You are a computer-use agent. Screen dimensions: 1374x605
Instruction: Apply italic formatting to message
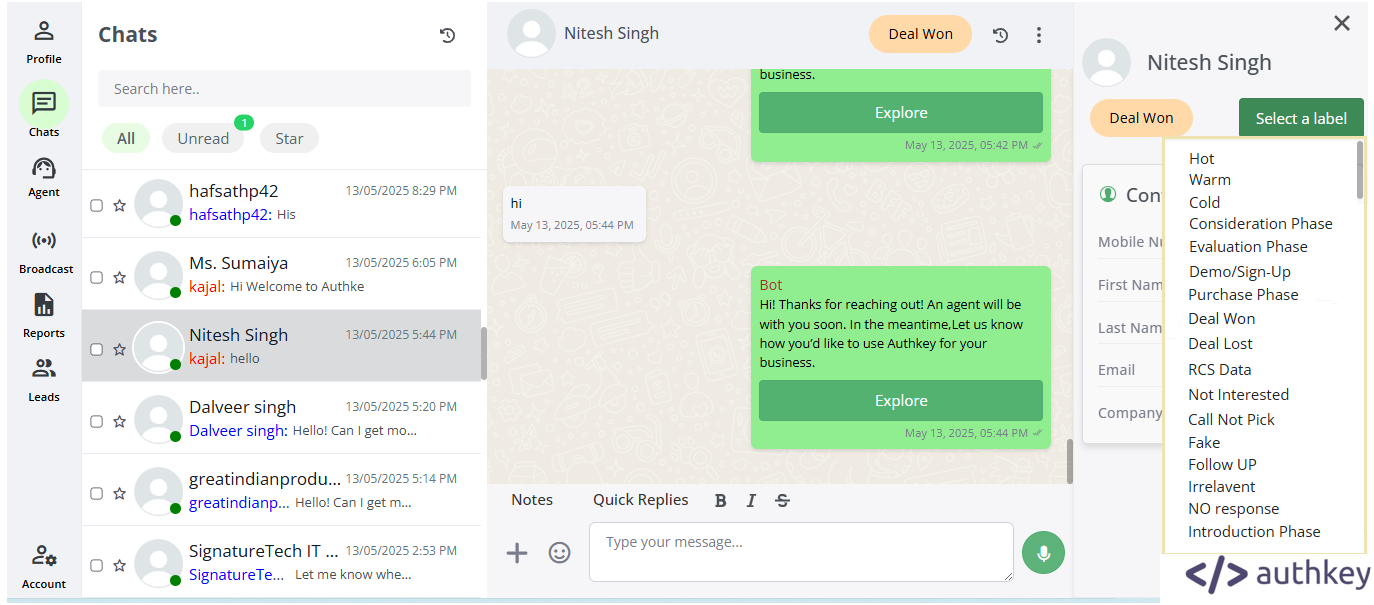click(751, 501)
